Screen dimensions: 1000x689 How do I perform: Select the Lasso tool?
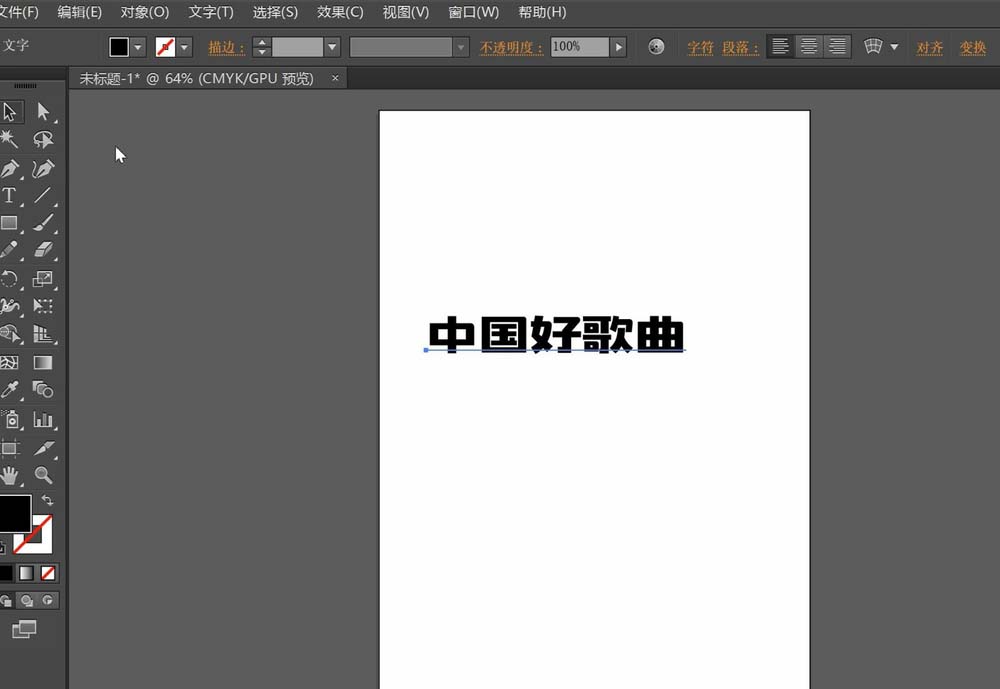[x=43, y=139]
